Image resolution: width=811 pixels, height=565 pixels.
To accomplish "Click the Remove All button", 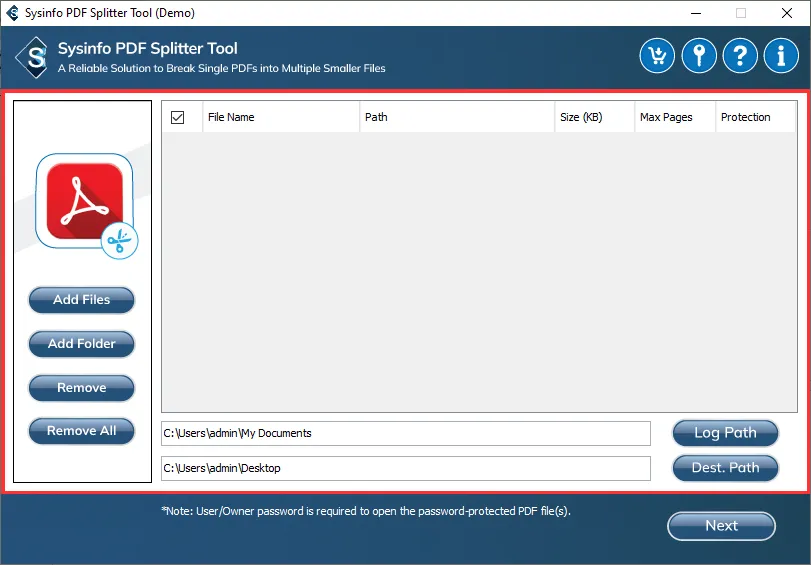I will pyautogui.click(x=81, y=431).
